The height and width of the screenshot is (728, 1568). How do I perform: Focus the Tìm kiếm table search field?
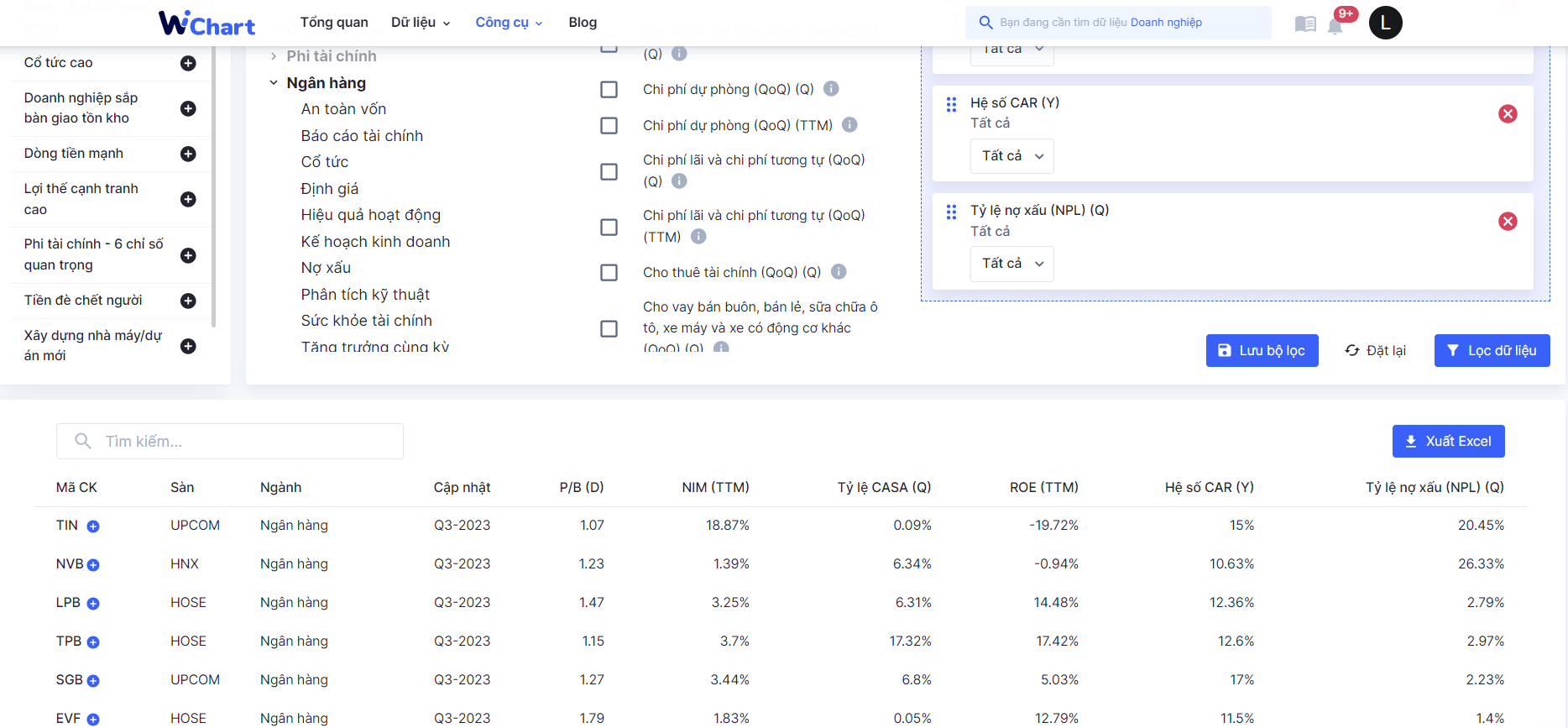[x=230, y=441]
